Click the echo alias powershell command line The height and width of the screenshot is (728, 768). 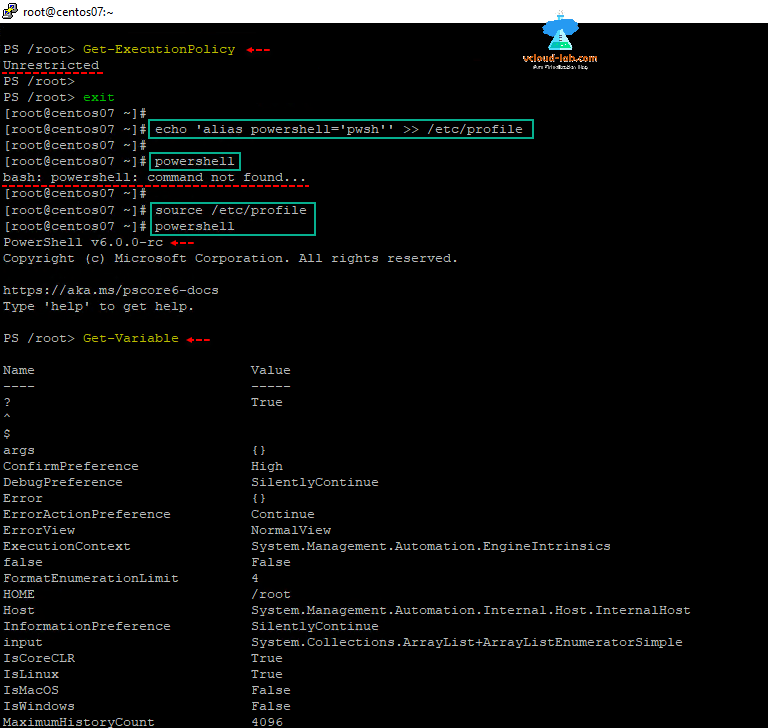pos(339,129)
